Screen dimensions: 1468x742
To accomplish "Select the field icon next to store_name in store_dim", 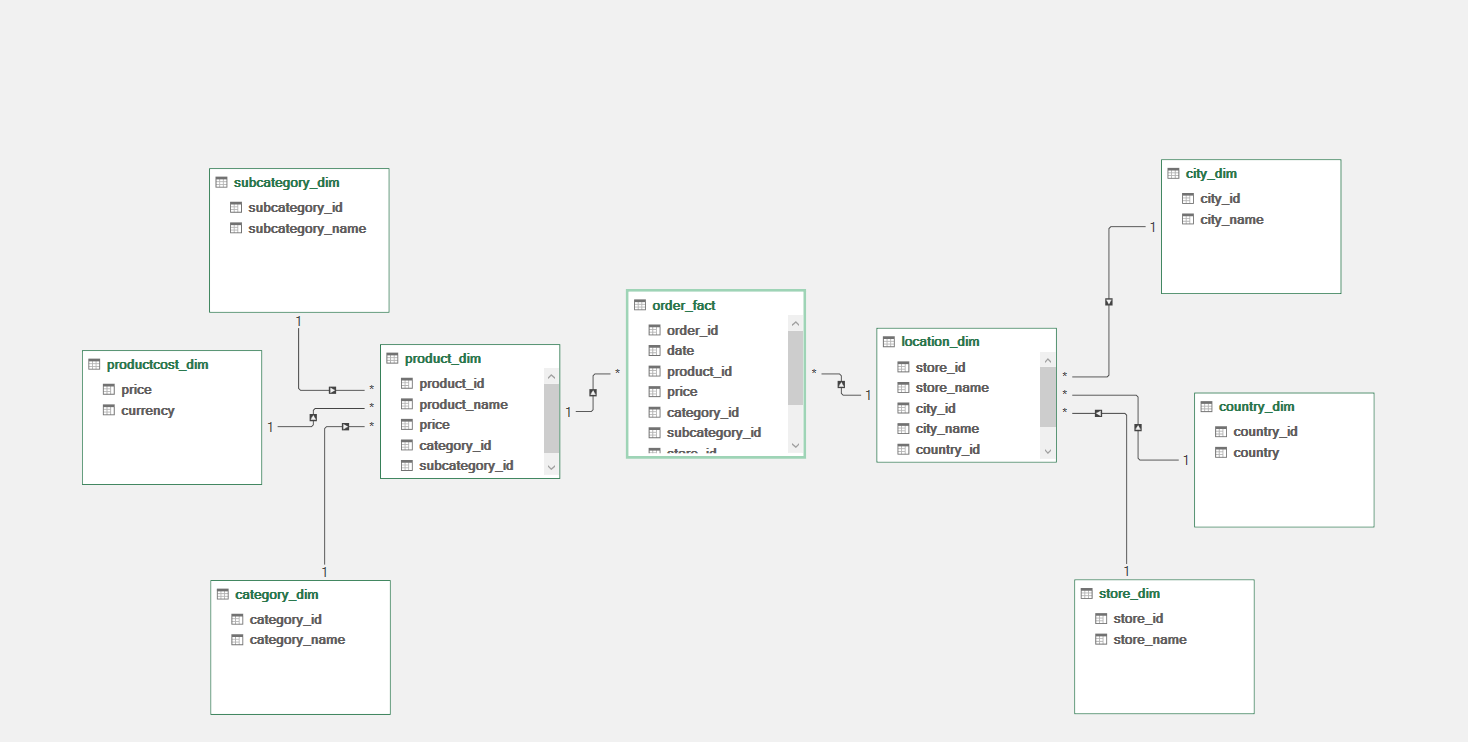I will pos(1100,639).
